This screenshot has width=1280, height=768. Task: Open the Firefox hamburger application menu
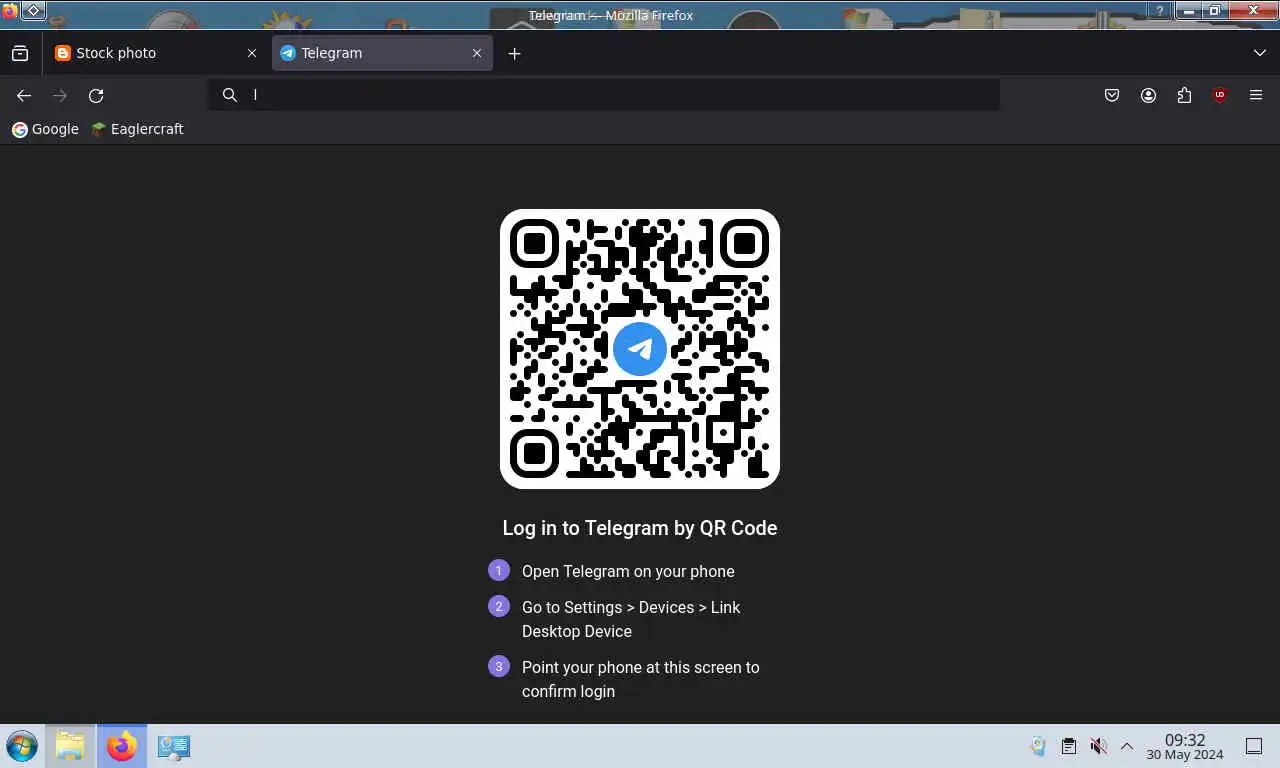coord(1256,95)
